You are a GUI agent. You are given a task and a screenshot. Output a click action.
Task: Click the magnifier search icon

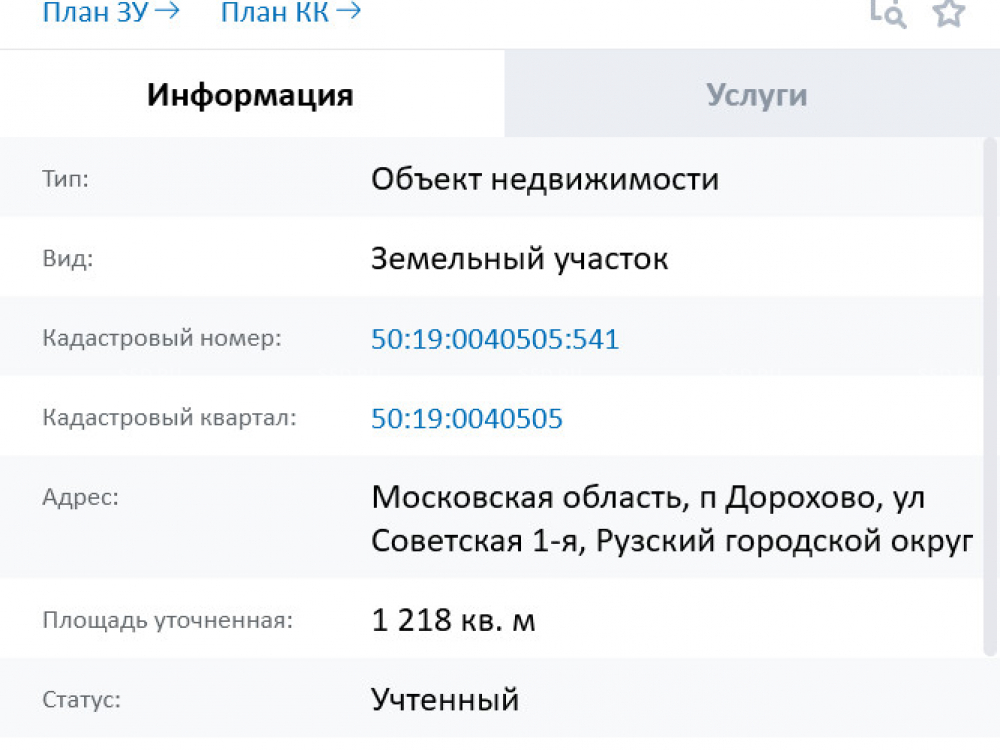tap(887, 13)
